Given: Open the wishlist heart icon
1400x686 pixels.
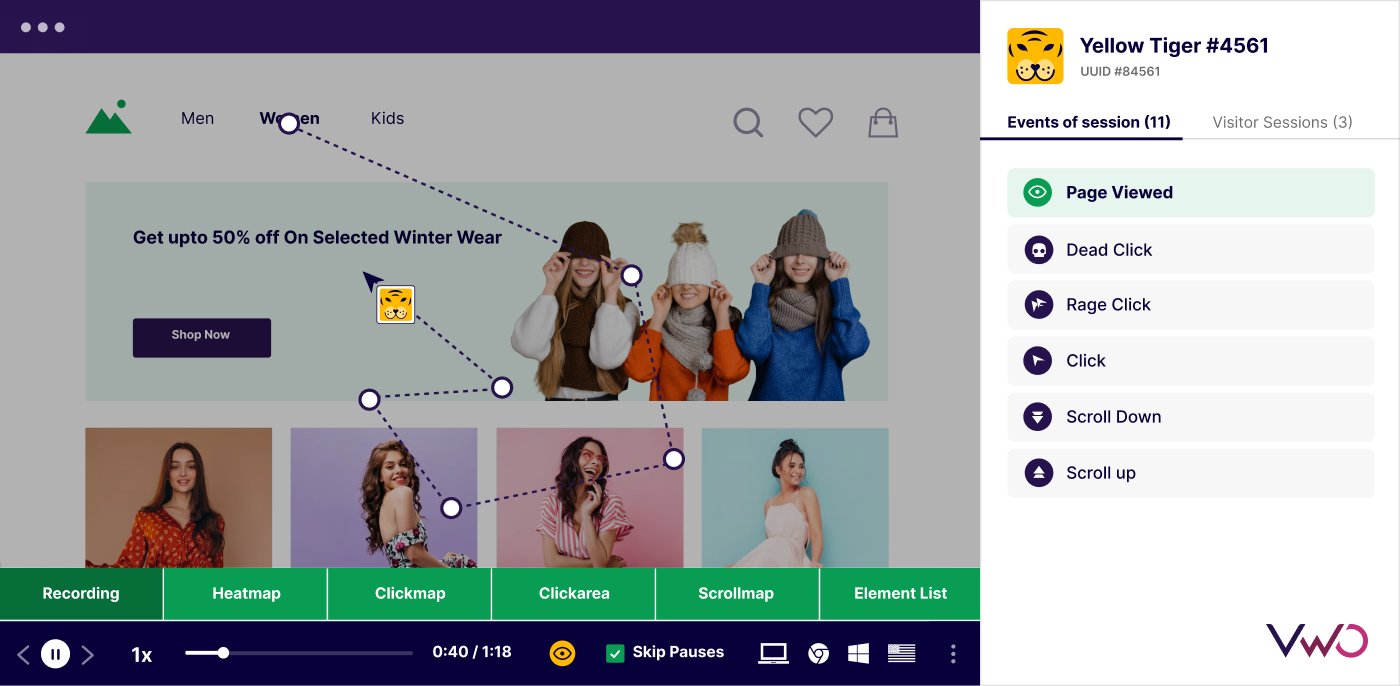Looking at the screenshot, I should (x=816, y=122).
